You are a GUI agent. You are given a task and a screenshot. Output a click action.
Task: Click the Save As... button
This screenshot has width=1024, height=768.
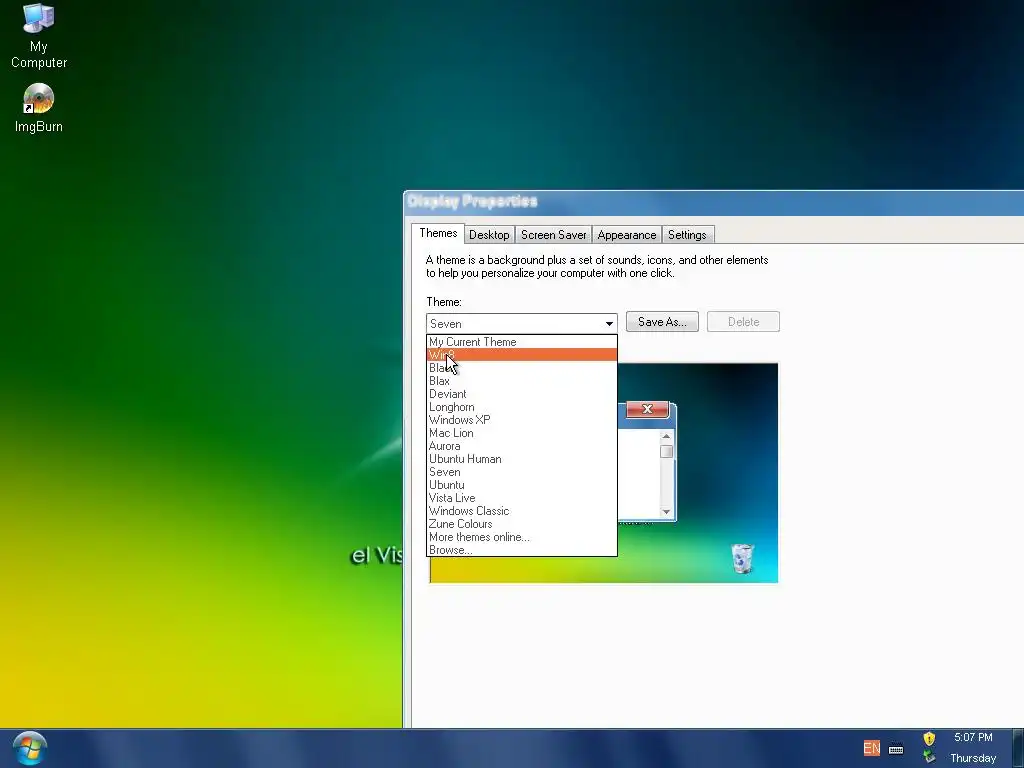(x=662, y=321)
